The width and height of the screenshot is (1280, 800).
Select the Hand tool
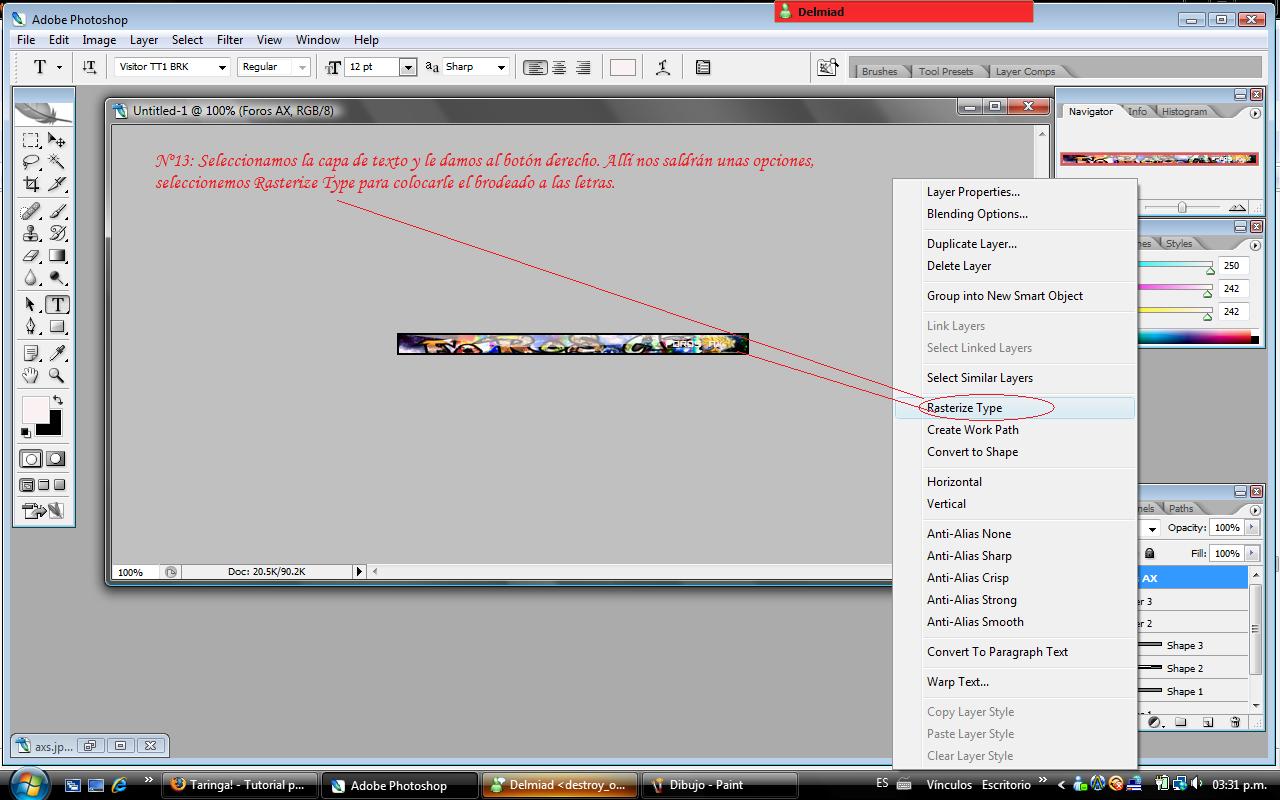point(31,375)
